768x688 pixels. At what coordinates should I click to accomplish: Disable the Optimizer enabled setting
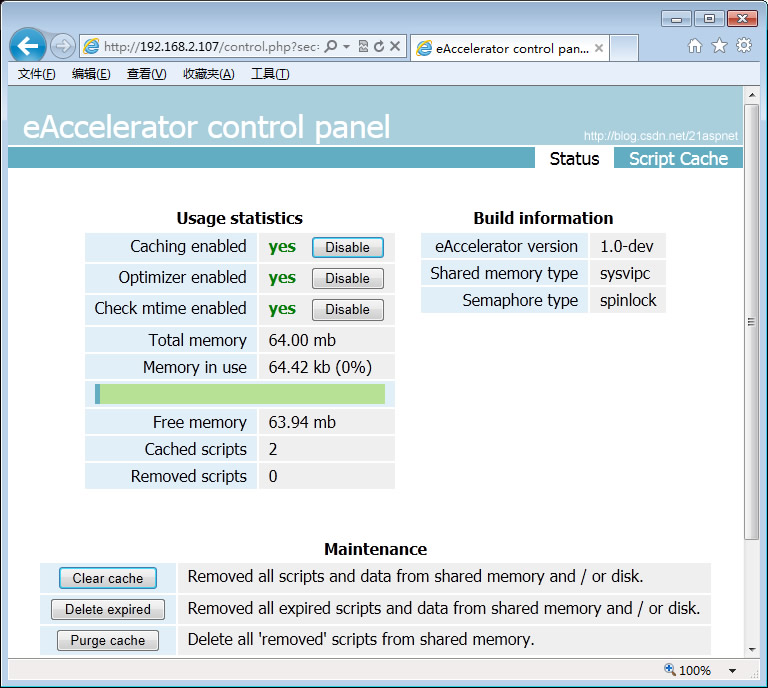(348, 278)
